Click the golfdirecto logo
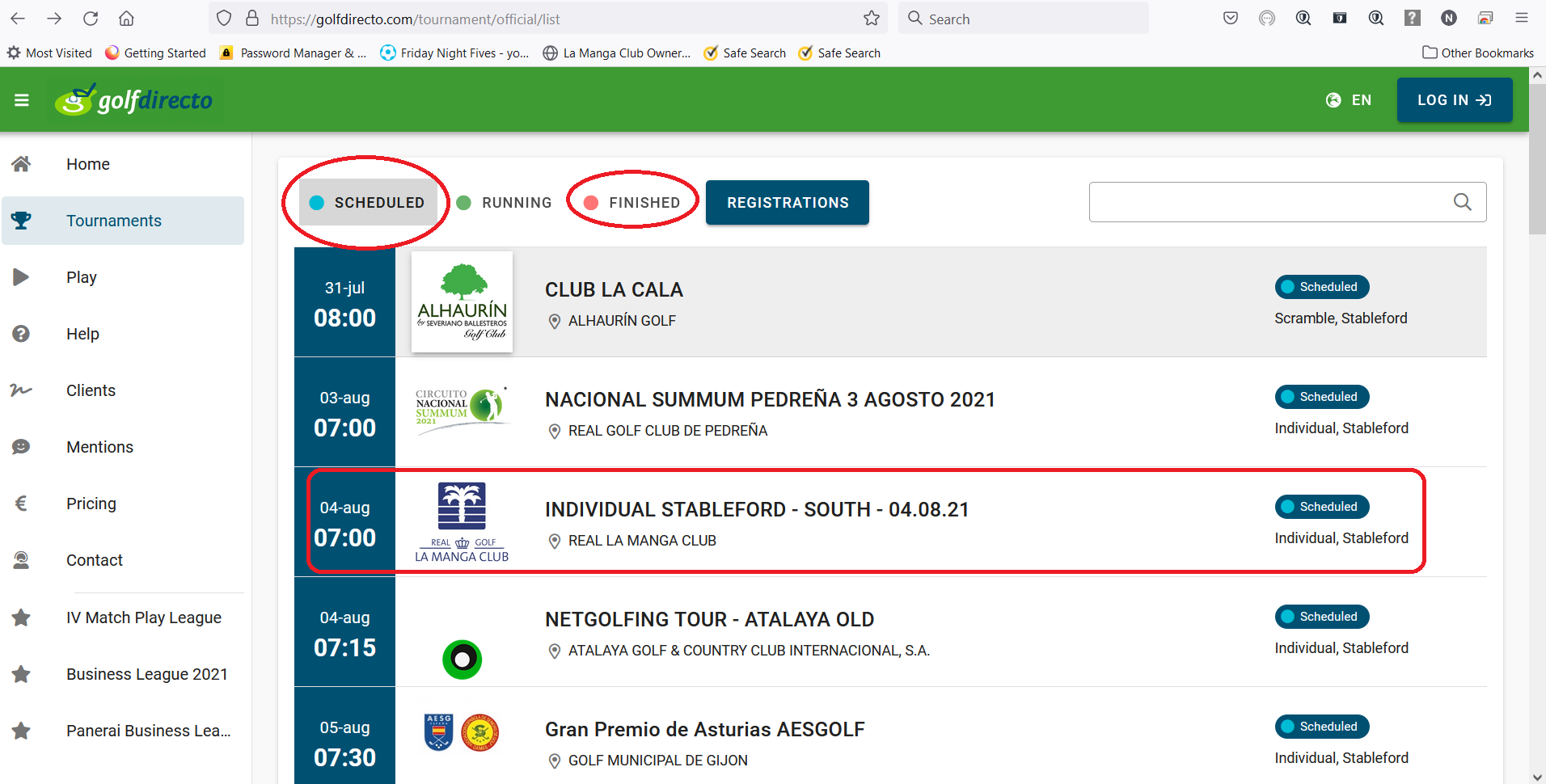Viewport: 1546px width, 784px height. [x=134, y=100]
